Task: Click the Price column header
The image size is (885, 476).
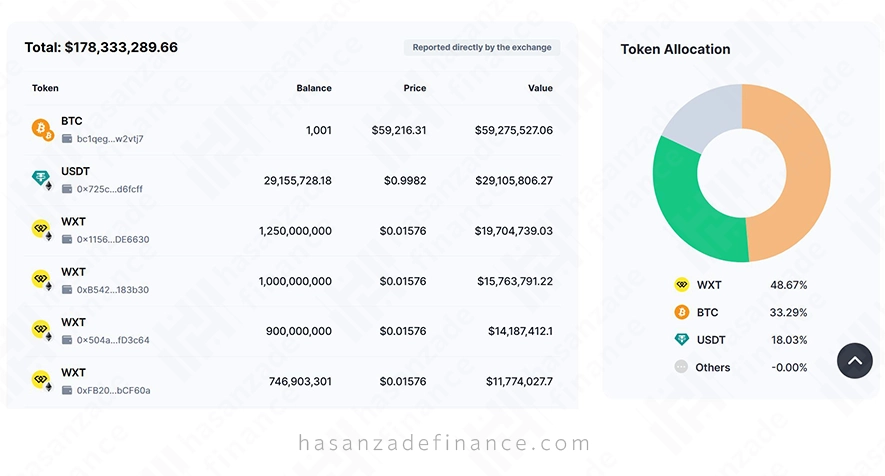Action: tap(415, 88)
